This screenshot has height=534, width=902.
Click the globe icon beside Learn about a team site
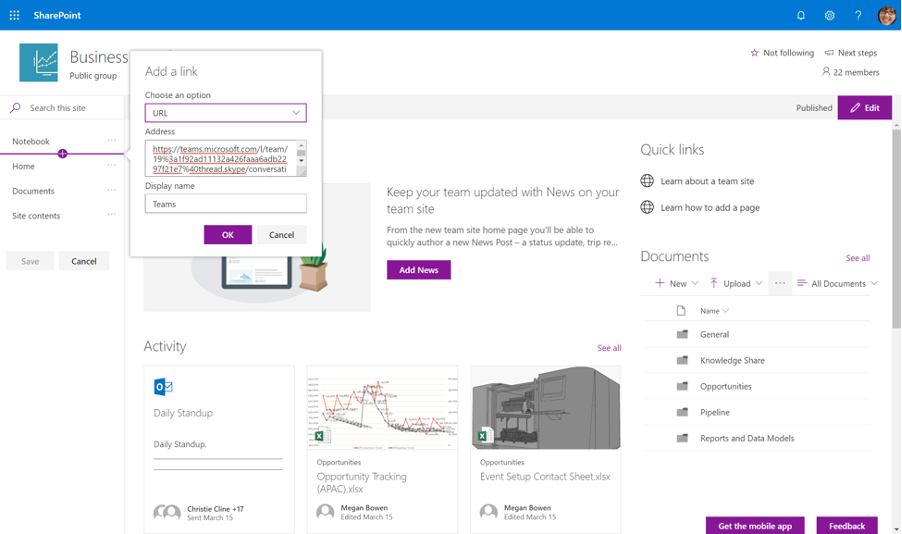point(647,181)
